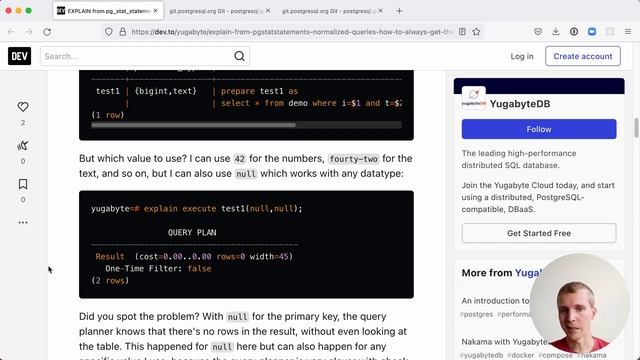Image resolution: width=640 pixels, height=360 pixels.
Task: Close the EXPLAIN from pg_stat tab
Action: click(x=156, y=11)
